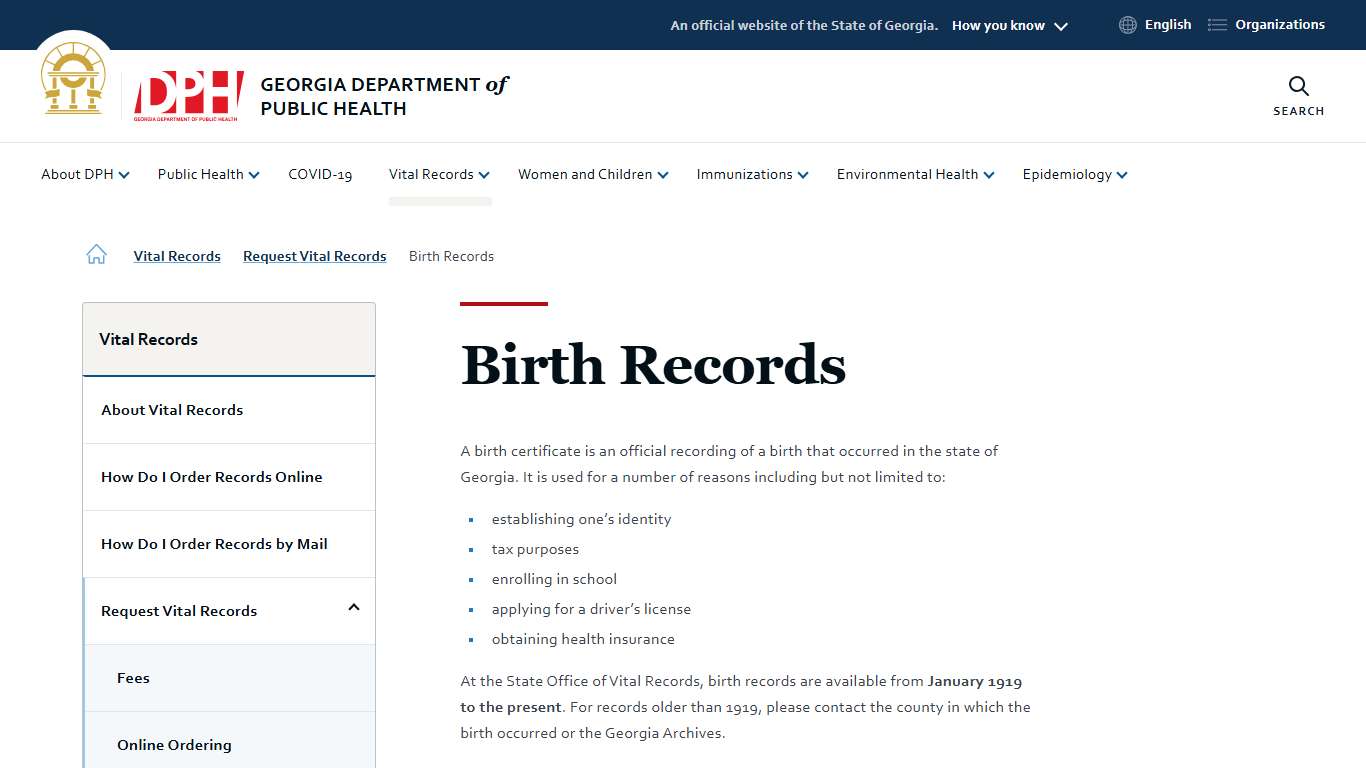Open the Immunizations navigation menu

click(751, 174)
